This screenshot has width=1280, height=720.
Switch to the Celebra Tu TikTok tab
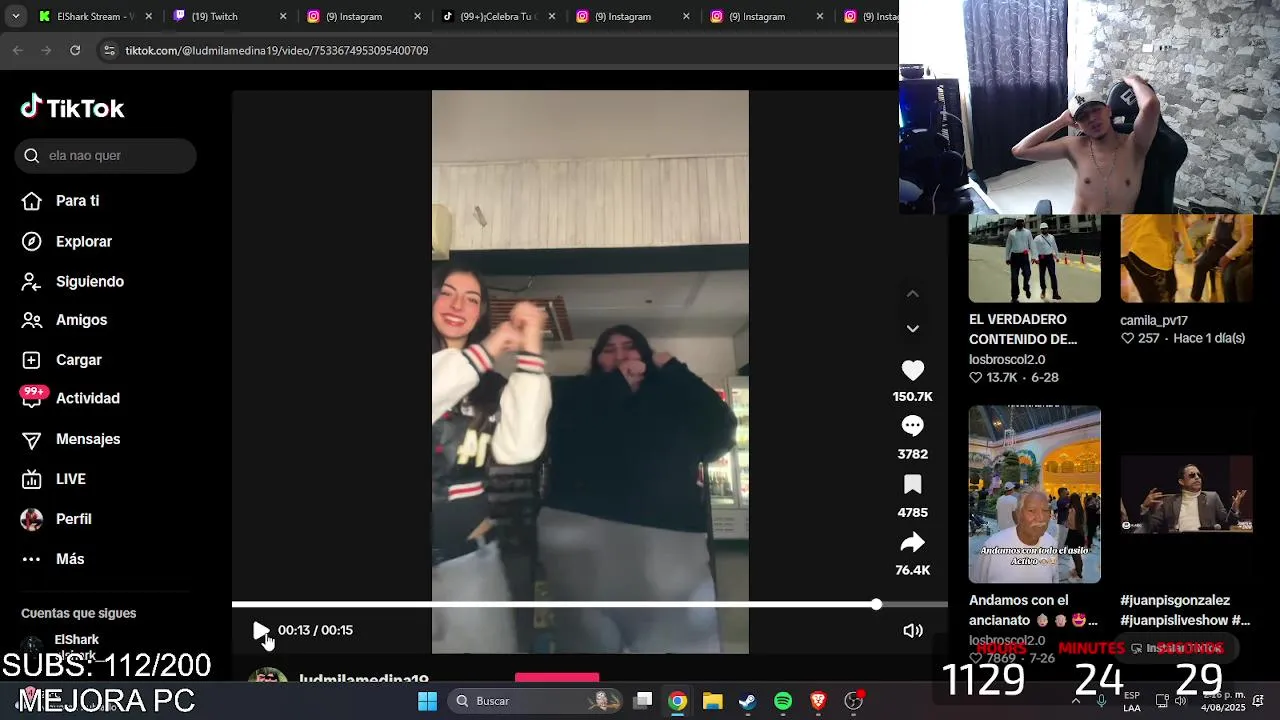(x=496, y=17)
